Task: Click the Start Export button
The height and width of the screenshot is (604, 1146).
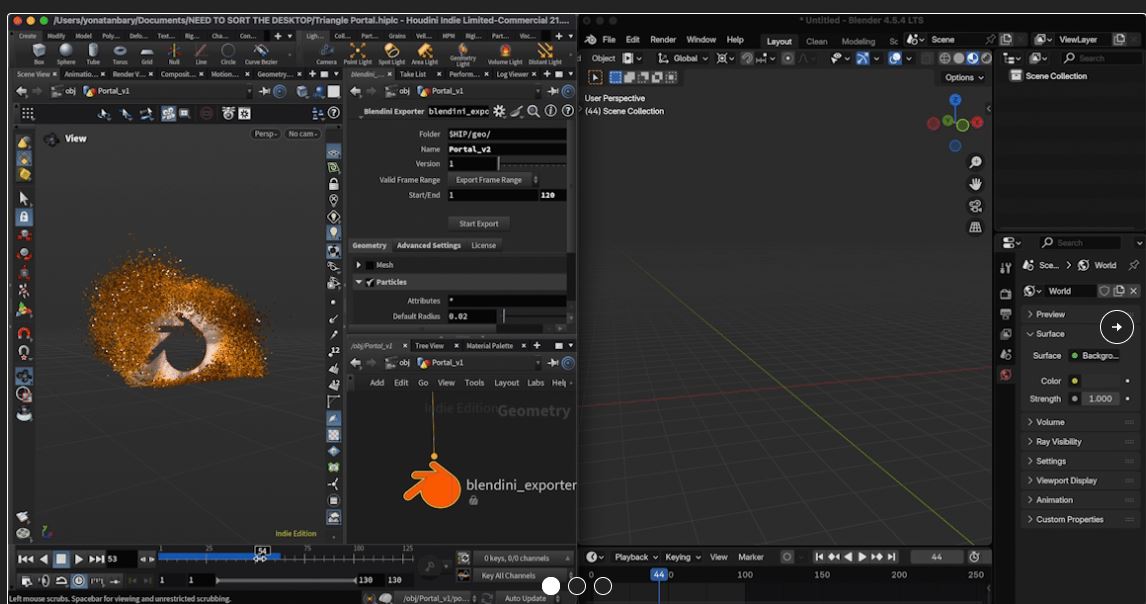Action: tap(479, 224)
